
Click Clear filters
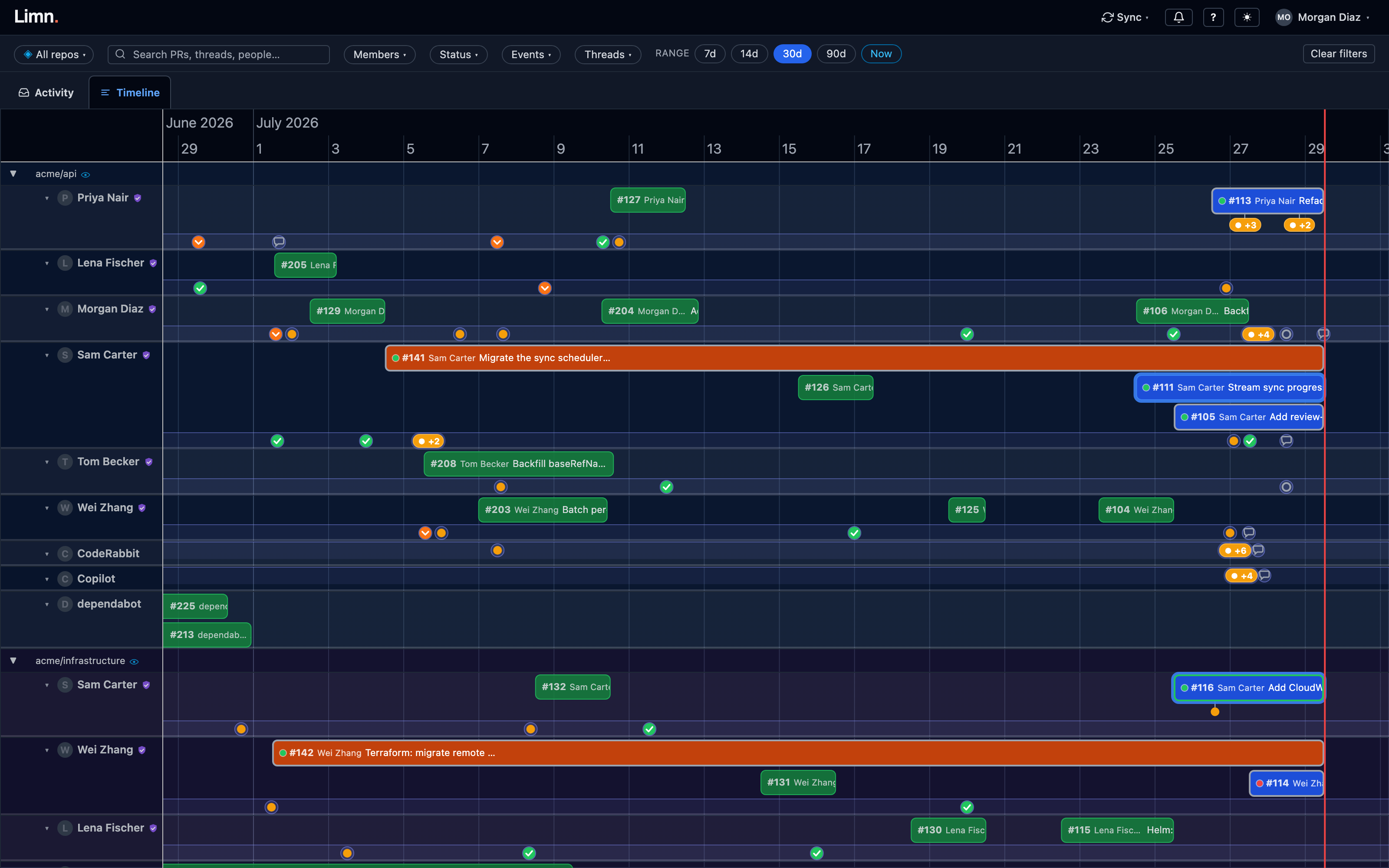coord(1339,53)
